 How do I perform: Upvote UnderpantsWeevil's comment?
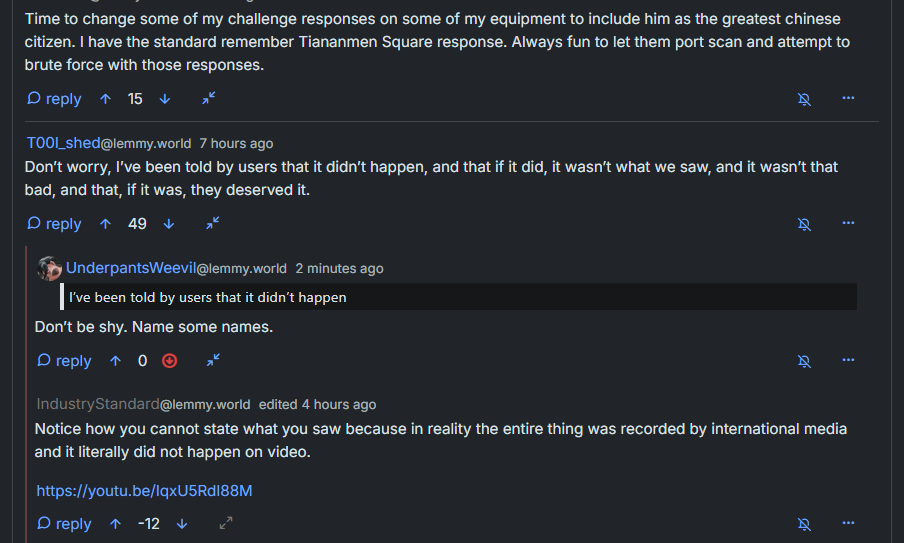point(116,361)
